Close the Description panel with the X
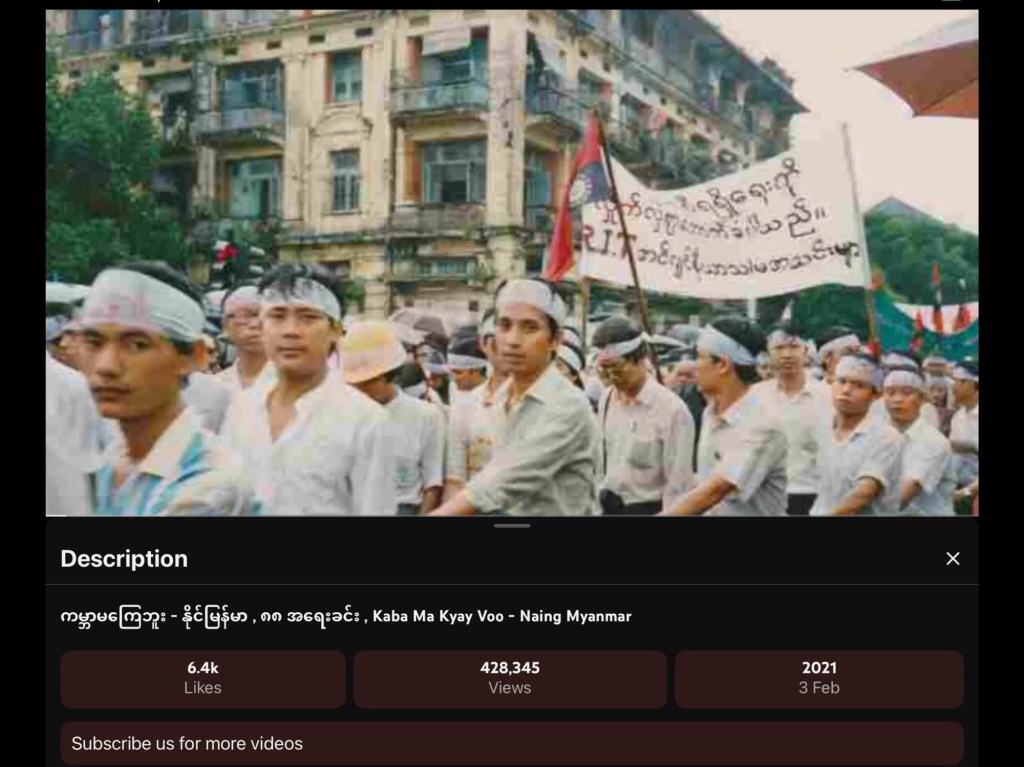 (952, 559)
